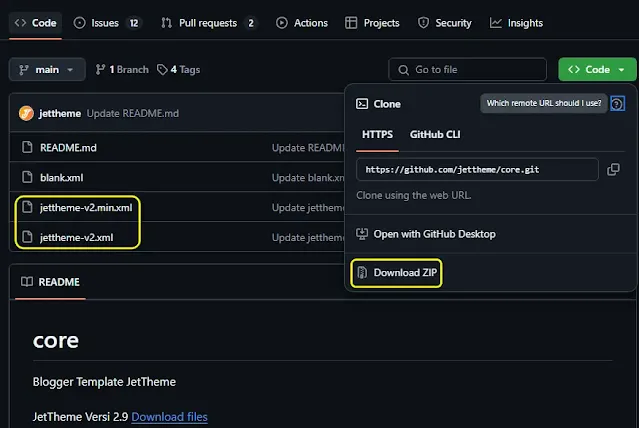
Task: Open the Pull requests tab
Action: coord(209,23)
